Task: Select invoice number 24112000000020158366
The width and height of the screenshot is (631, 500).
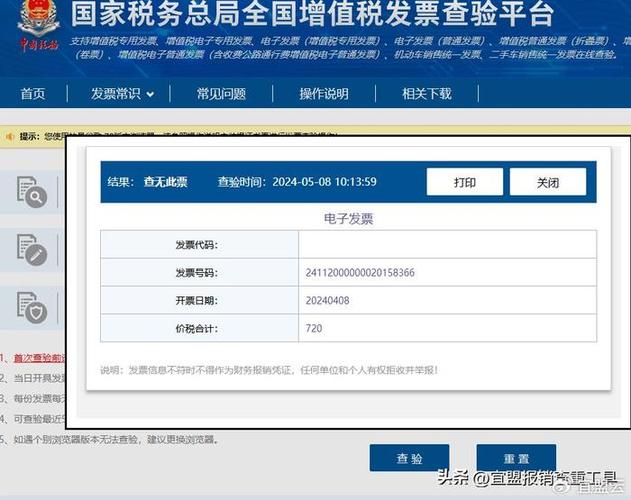Action: 360,273
